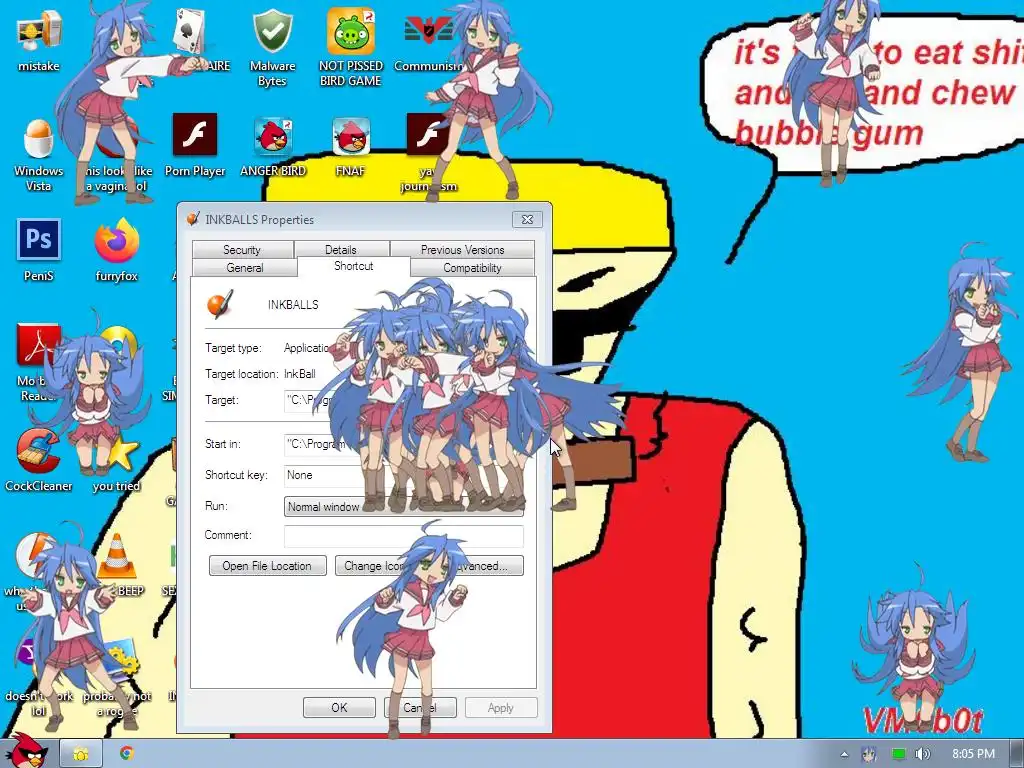The width and height of the screenshot is (1024, 768).
Task: Switch to the Details tab
Action: [341, 249]
